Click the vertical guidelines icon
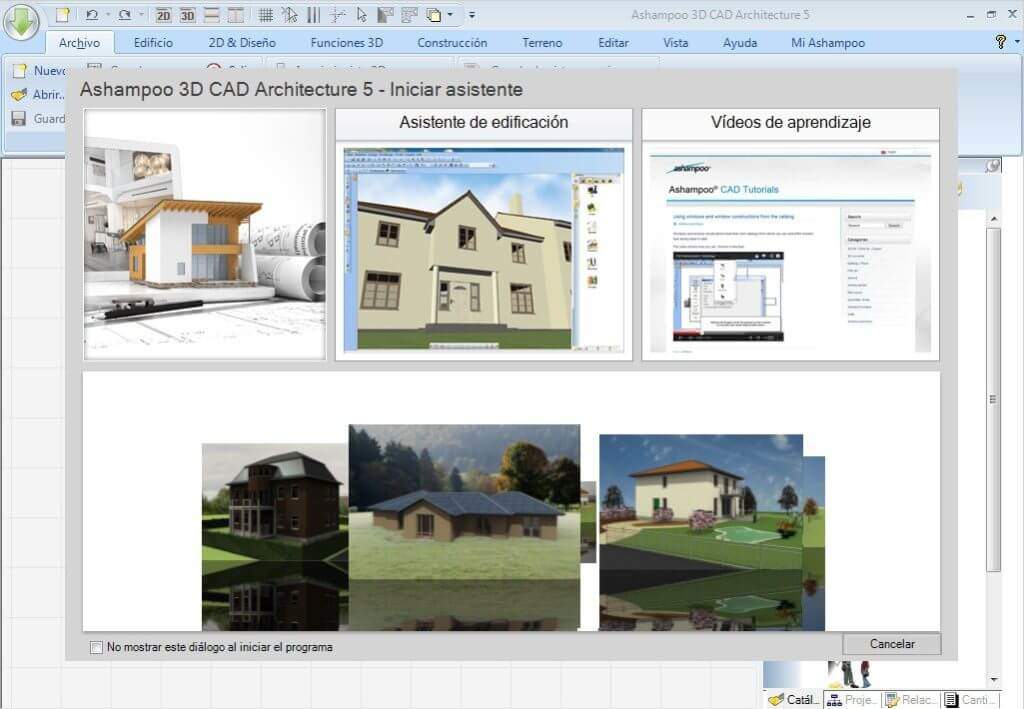 [313, 15]
